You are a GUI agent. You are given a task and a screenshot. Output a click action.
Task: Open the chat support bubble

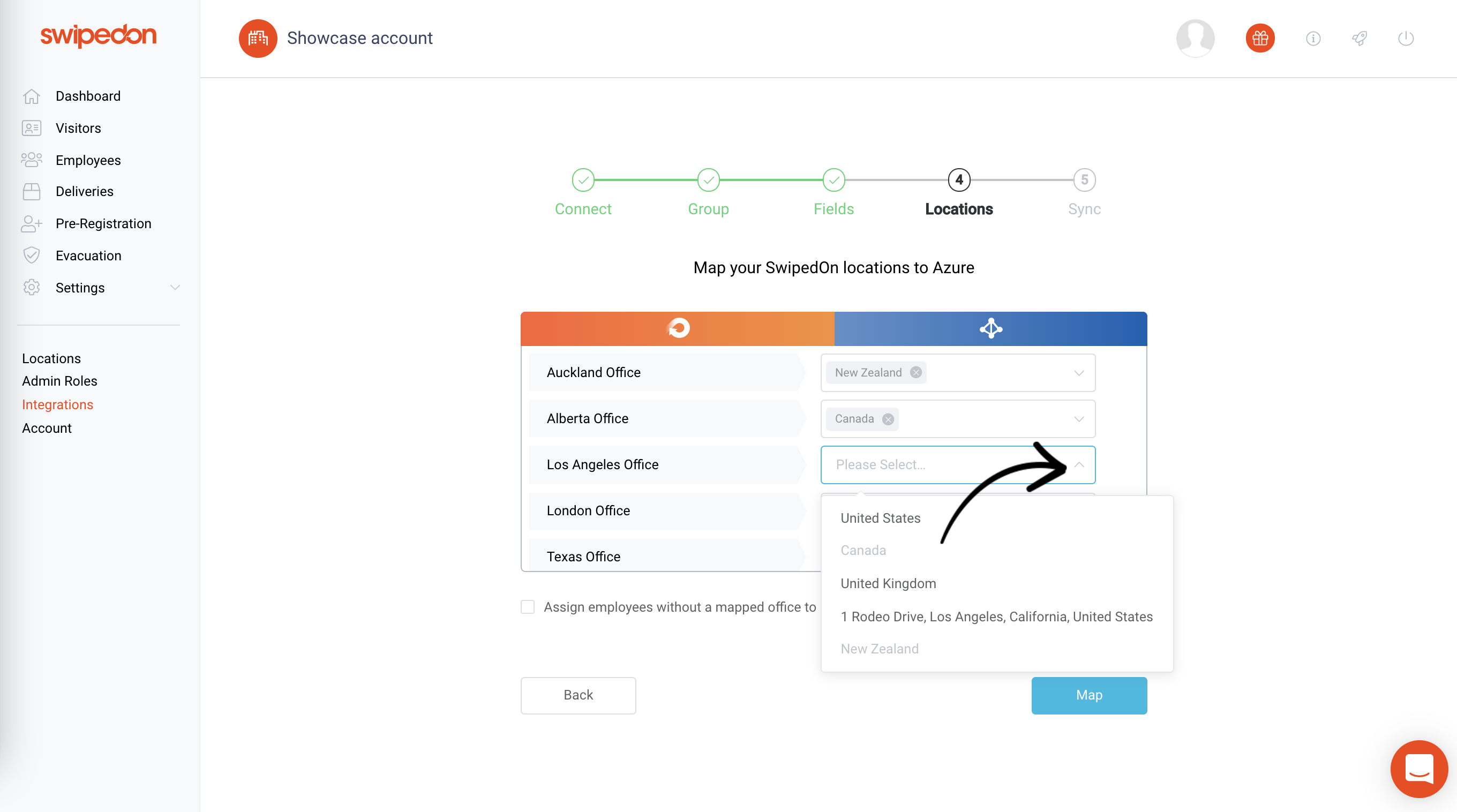tap(1419, 769)
